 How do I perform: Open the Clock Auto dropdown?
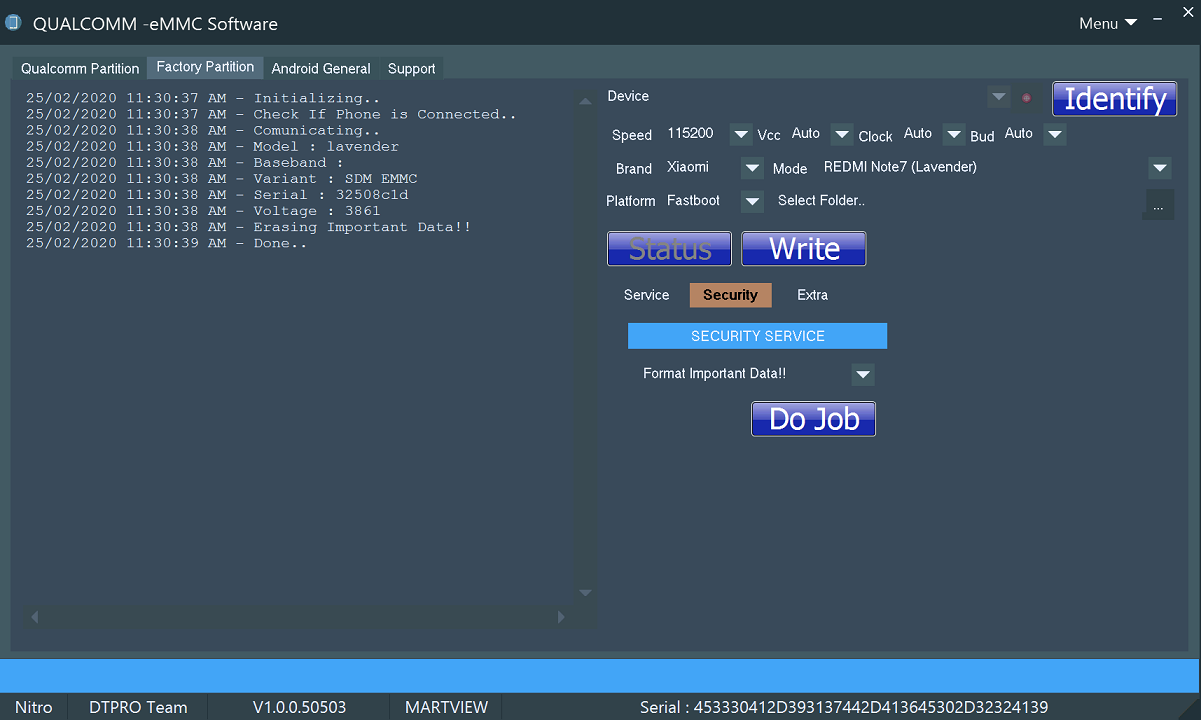click(954, 134)
